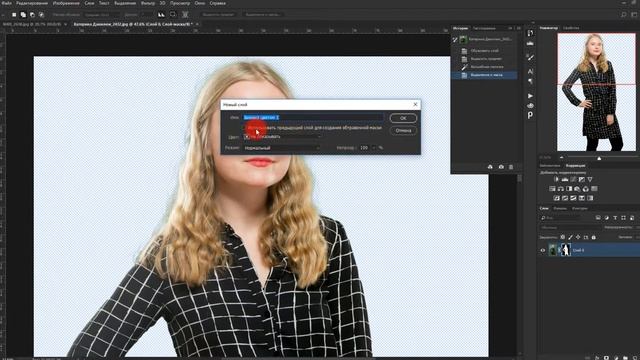640x360 pixels.
Task: Open the P-shaped collapsed panel icon
Action: pos(530,116)
